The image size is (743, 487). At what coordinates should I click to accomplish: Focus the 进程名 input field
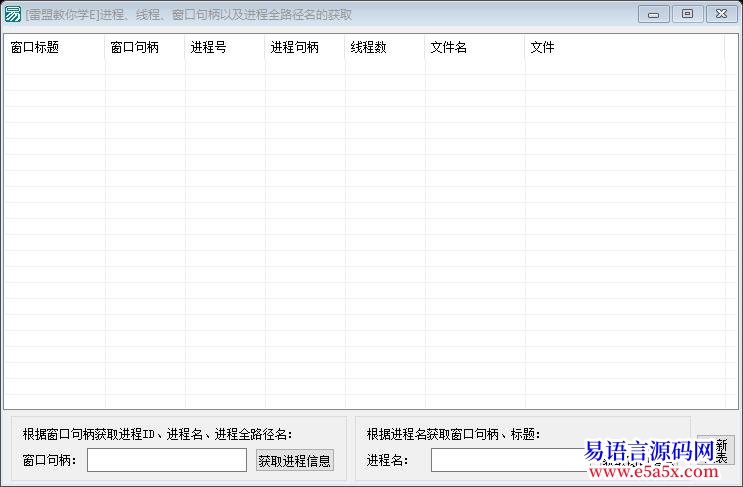coord(509,460)
